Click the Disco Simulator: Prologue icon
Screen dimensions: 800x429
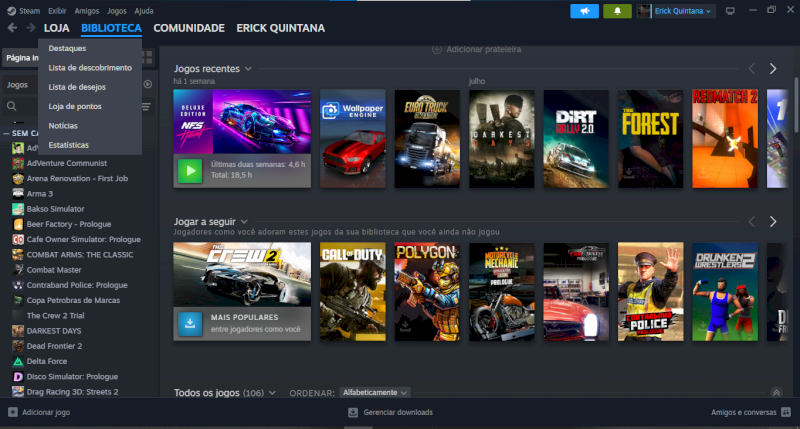pyautogui.click(x=18, y=376)
